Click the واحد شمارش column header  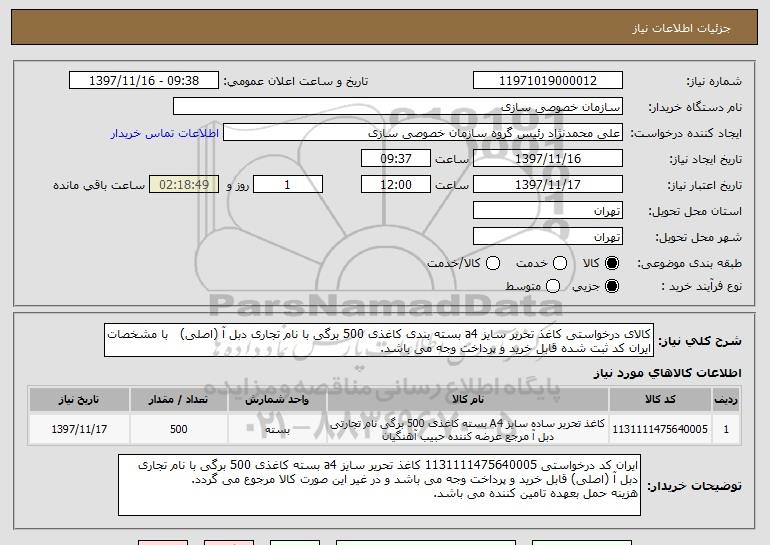pyautogui.click(x=277, y=400)
